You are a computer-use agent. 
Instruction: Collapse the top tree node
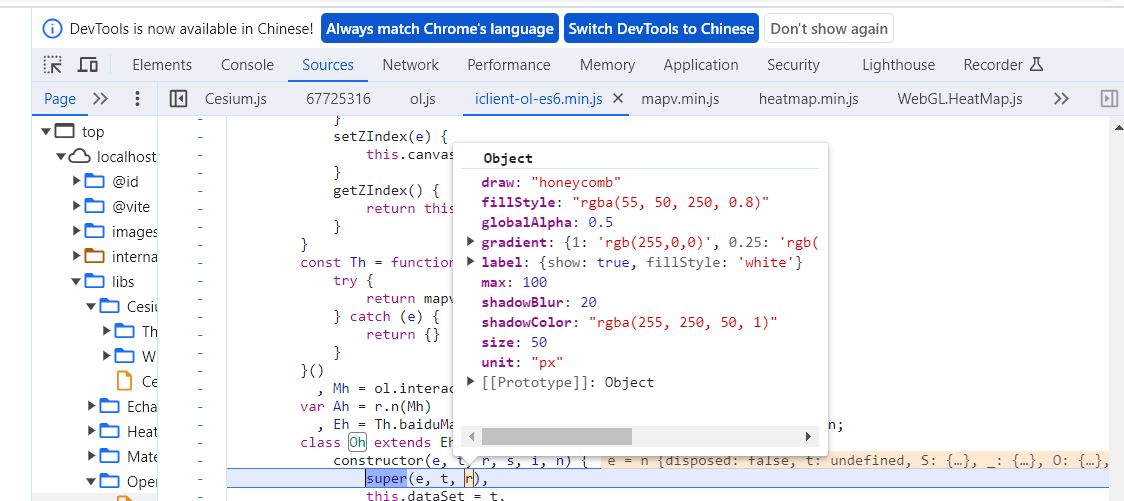pyautogui.click(x=47, y=132)
